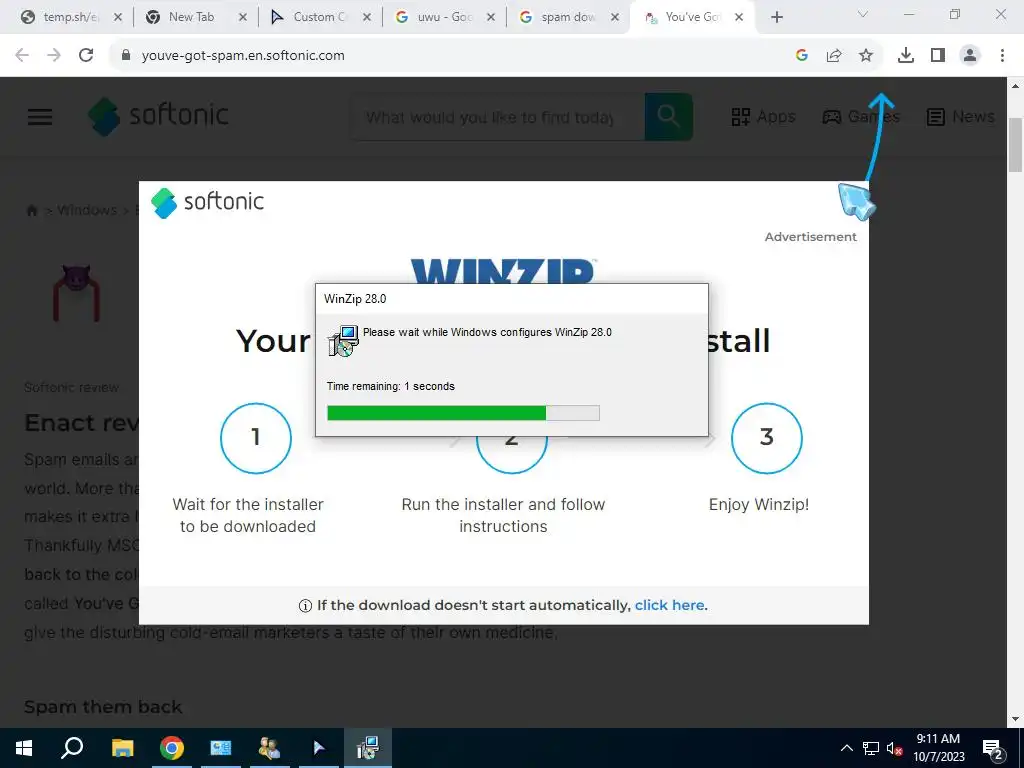The image size is (1024, 768).
Task: Close the temp.sh tab
Action: coord(118,18)
